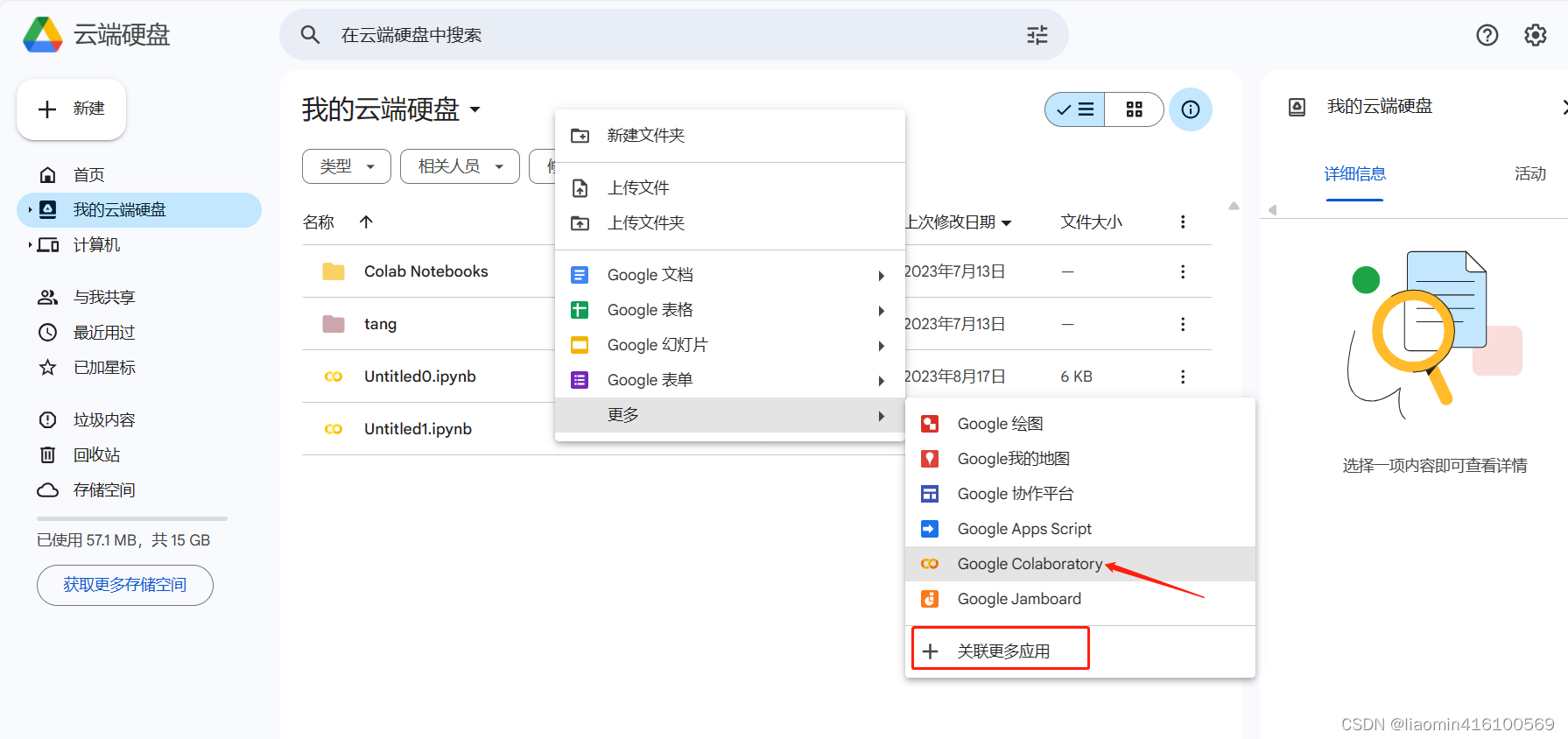The width and height of the screenshot is (1568, 739).
Task: Open the 相关人员 filter dropdown
Action: coord(460,166)
